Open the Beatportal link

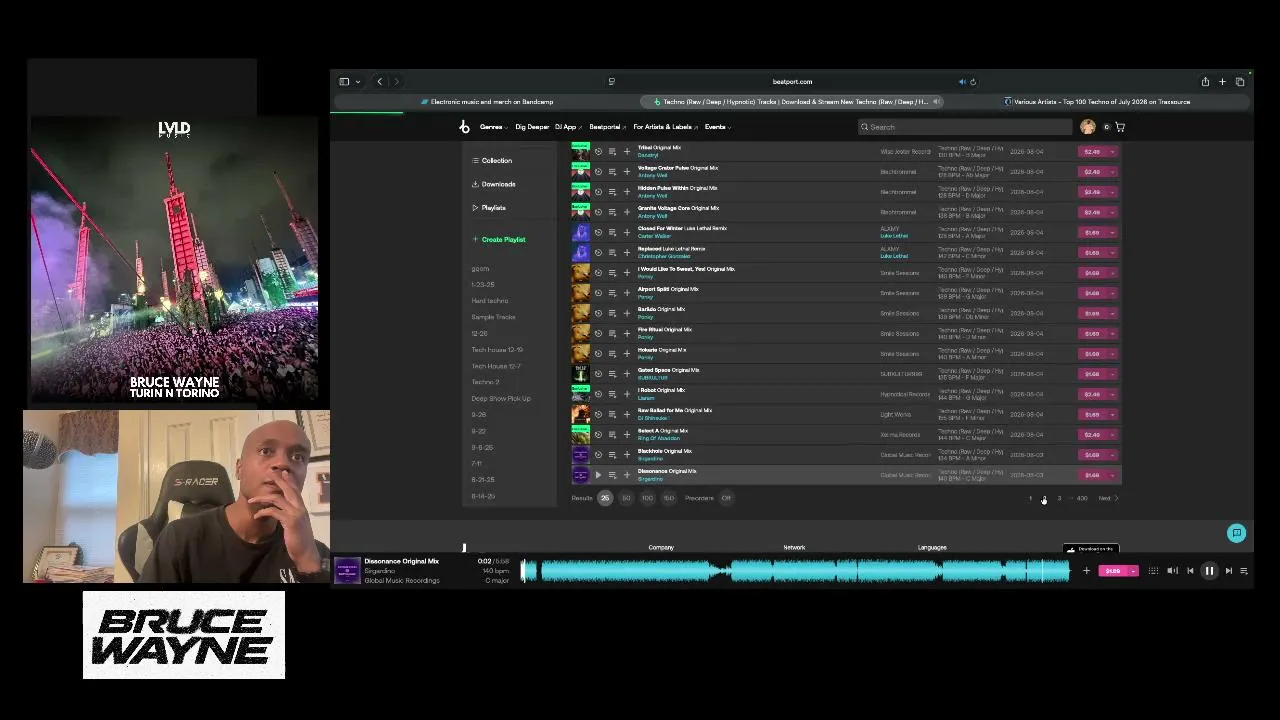[607, 127]
